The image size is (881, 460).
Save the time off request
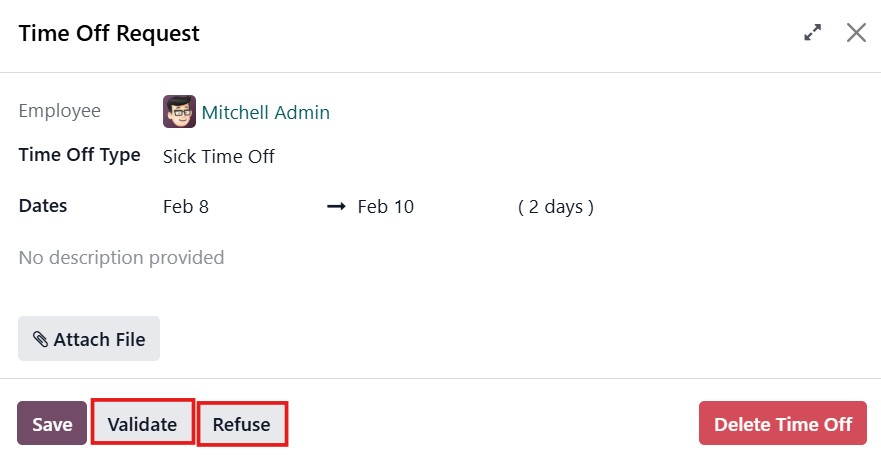52,424
